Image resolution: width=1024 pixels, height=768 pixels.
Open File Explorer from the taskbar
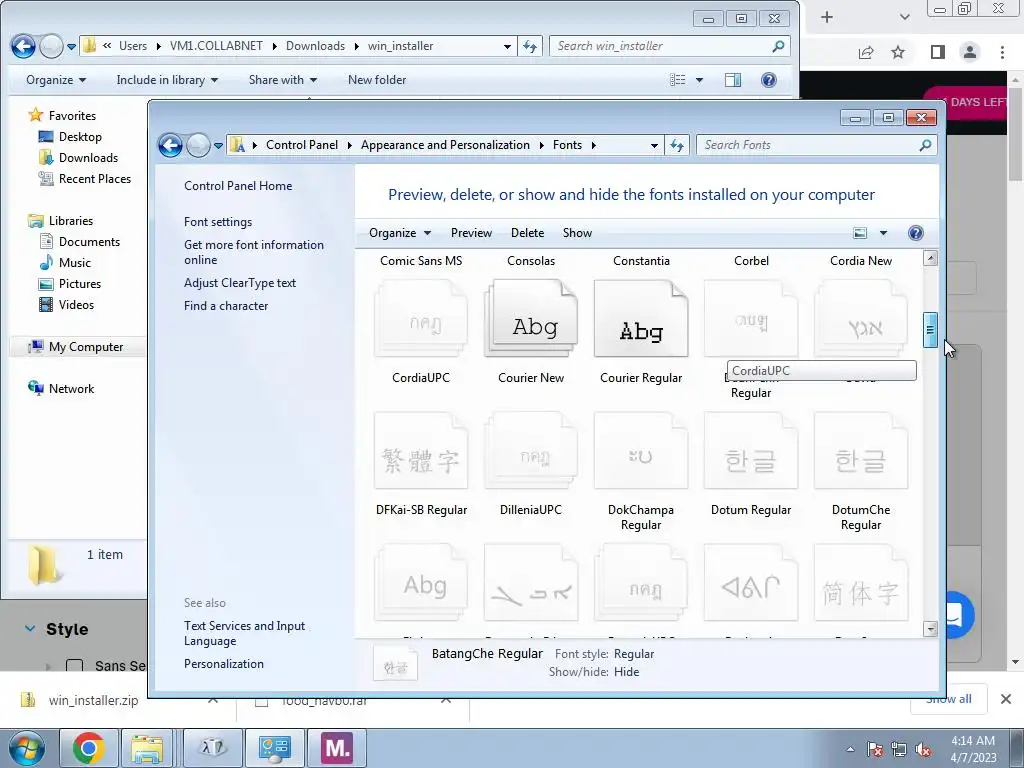(148, 748)
